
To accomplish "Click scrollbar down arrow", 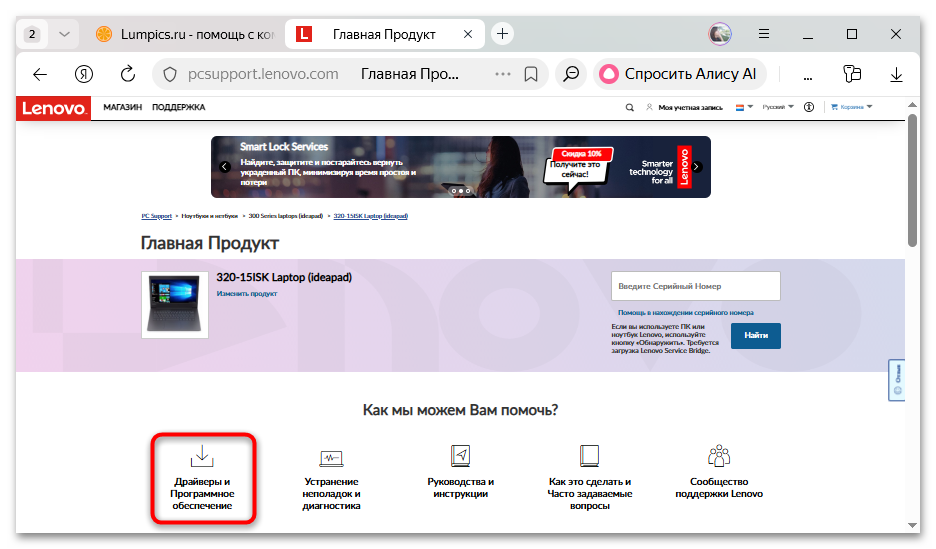I will point(912,525).
